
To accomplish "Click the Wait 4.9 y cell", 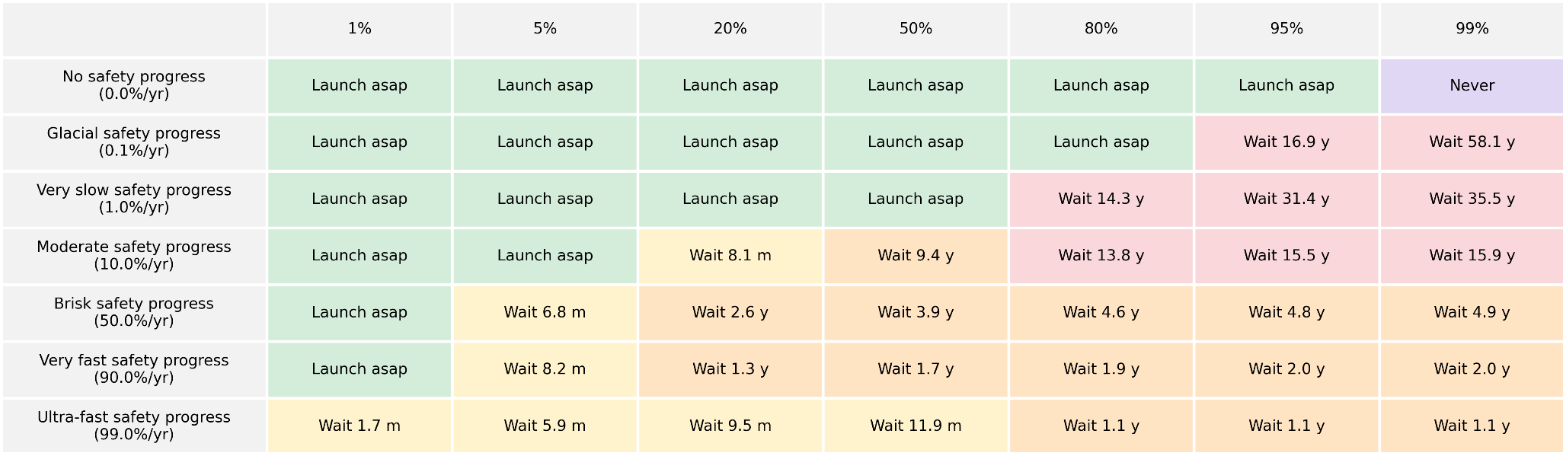I will click(x=1471, y=312).
